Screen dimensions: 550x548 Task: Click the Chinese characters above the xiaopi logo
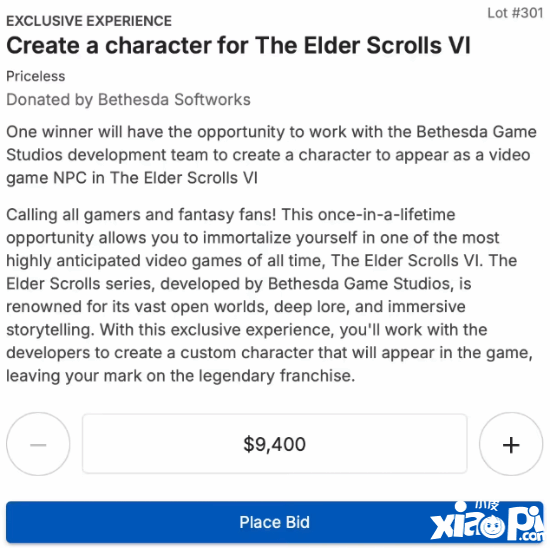(x=487, y=505)
